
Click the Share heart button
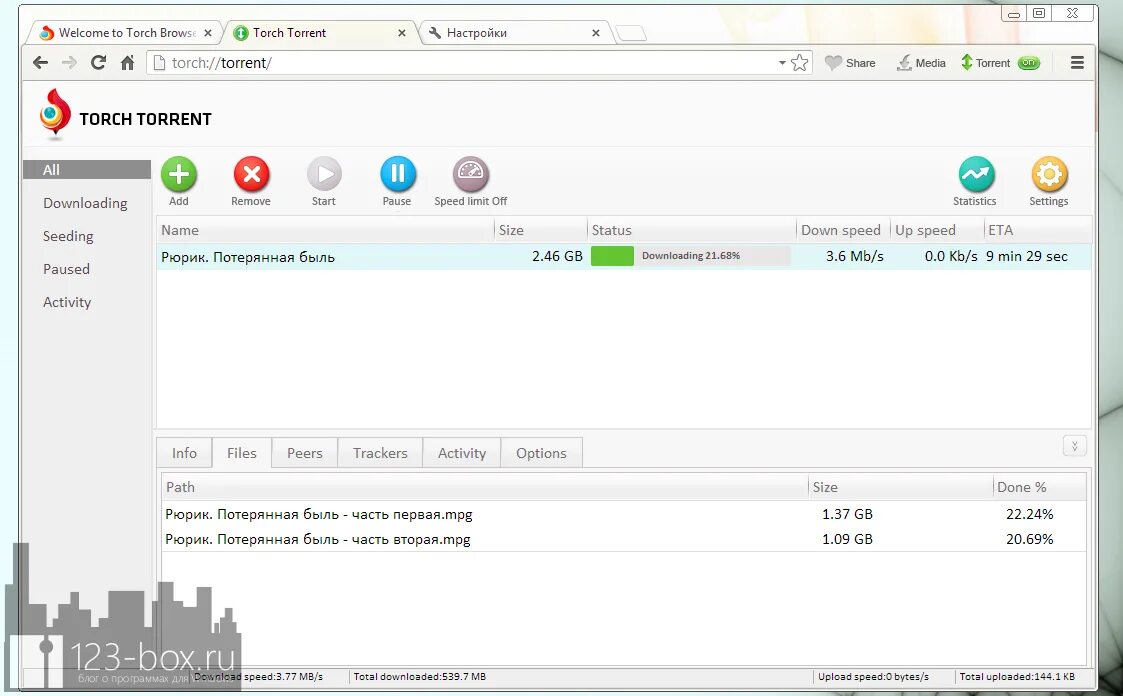coord(850,63)
